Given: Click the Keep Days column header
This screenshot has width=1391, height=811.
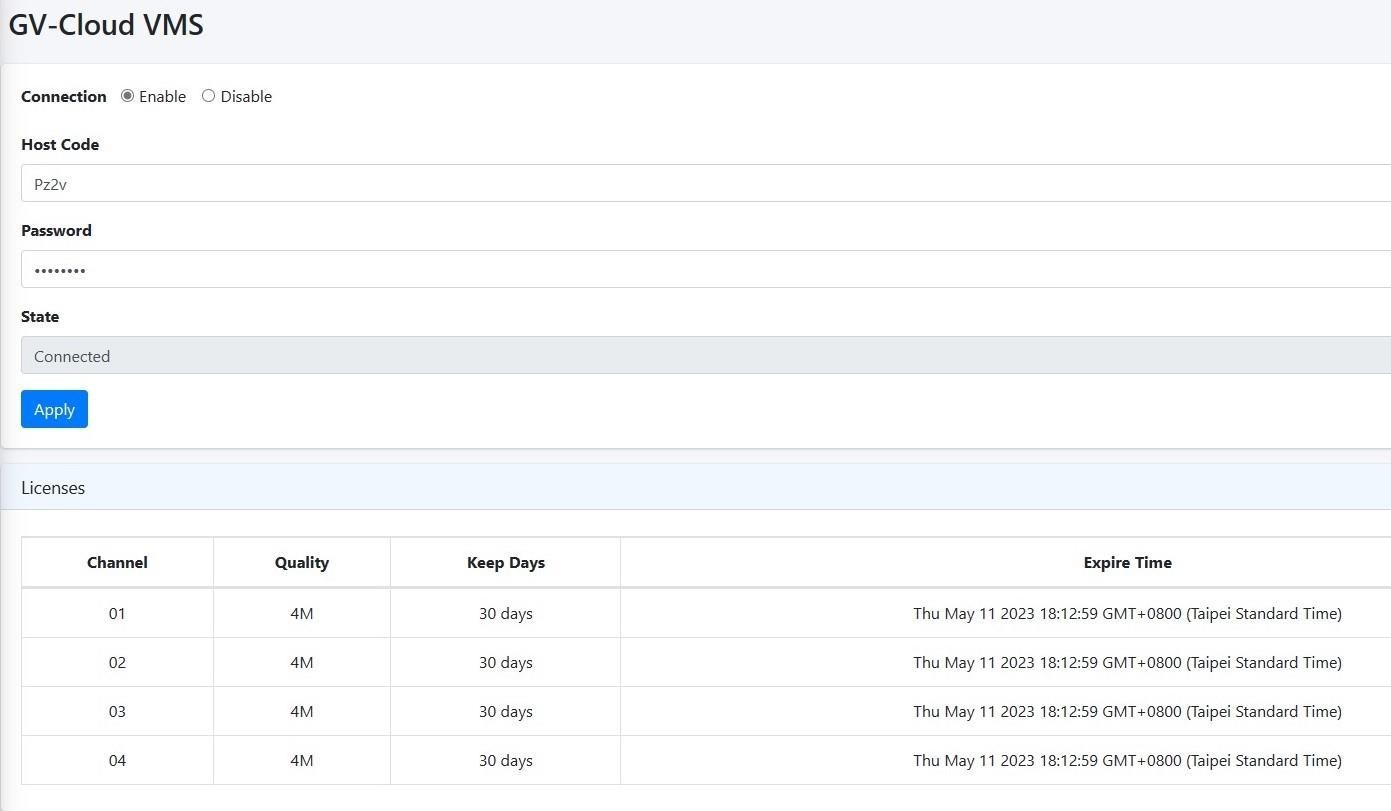Looking at the screenshot, I should (x=505, y=563).
